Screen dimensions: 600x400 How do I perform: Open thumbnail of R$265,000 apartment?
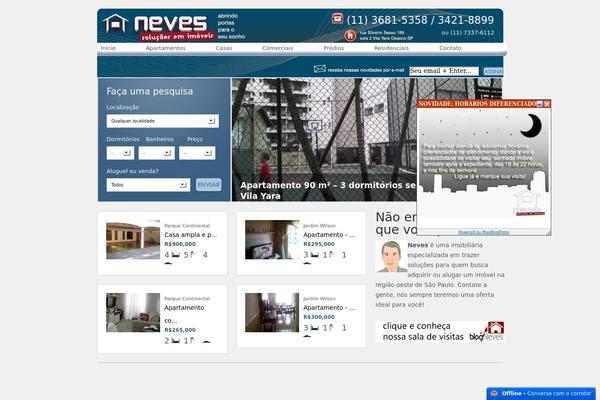coord(133,312)
